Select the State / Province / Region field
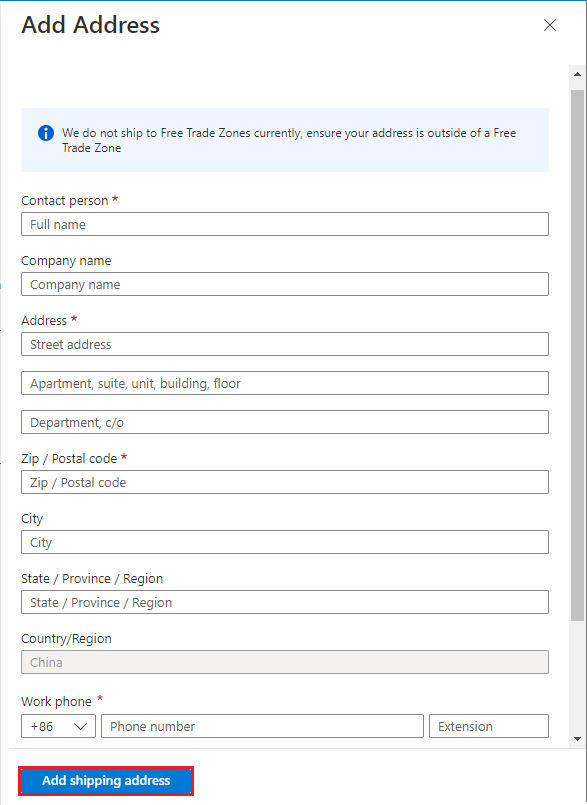This screenshot has height=805, width=587. pos(284,602)
